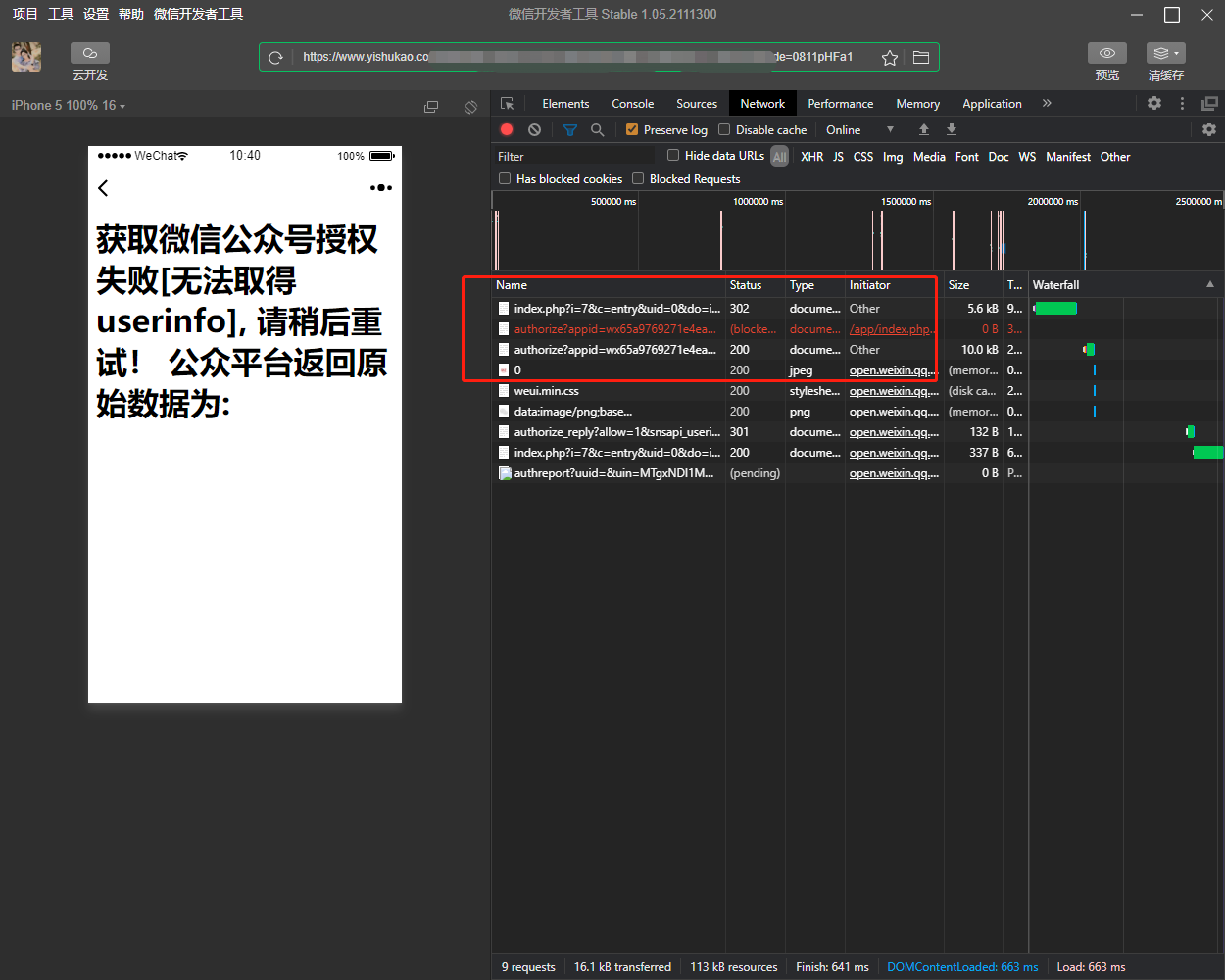Clear the network log icon
This screenshot has height=980, width=1225.
pyautogui.click(x=534, y=129)
